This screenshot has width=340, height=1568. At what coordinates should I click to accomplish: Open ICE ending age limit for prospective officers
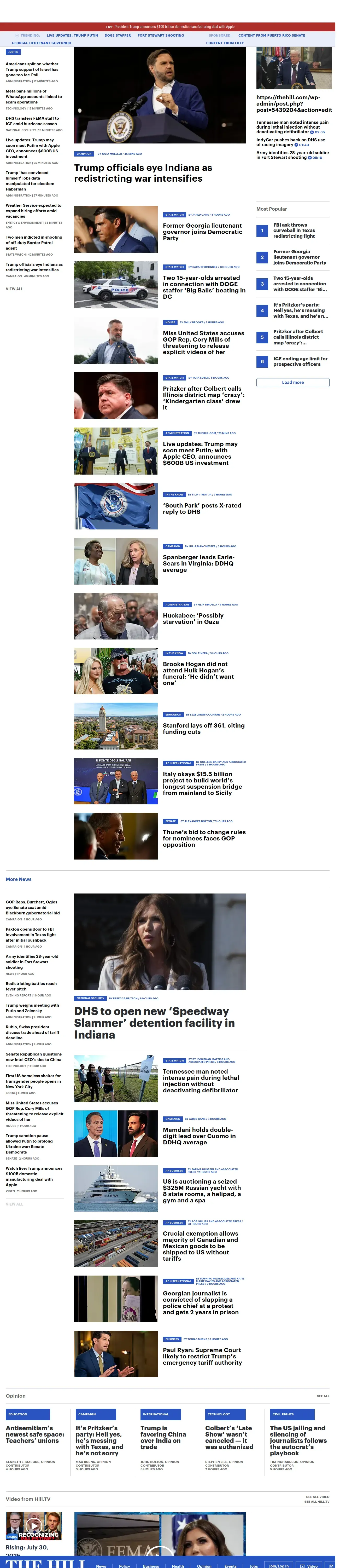tap(301, 362)
